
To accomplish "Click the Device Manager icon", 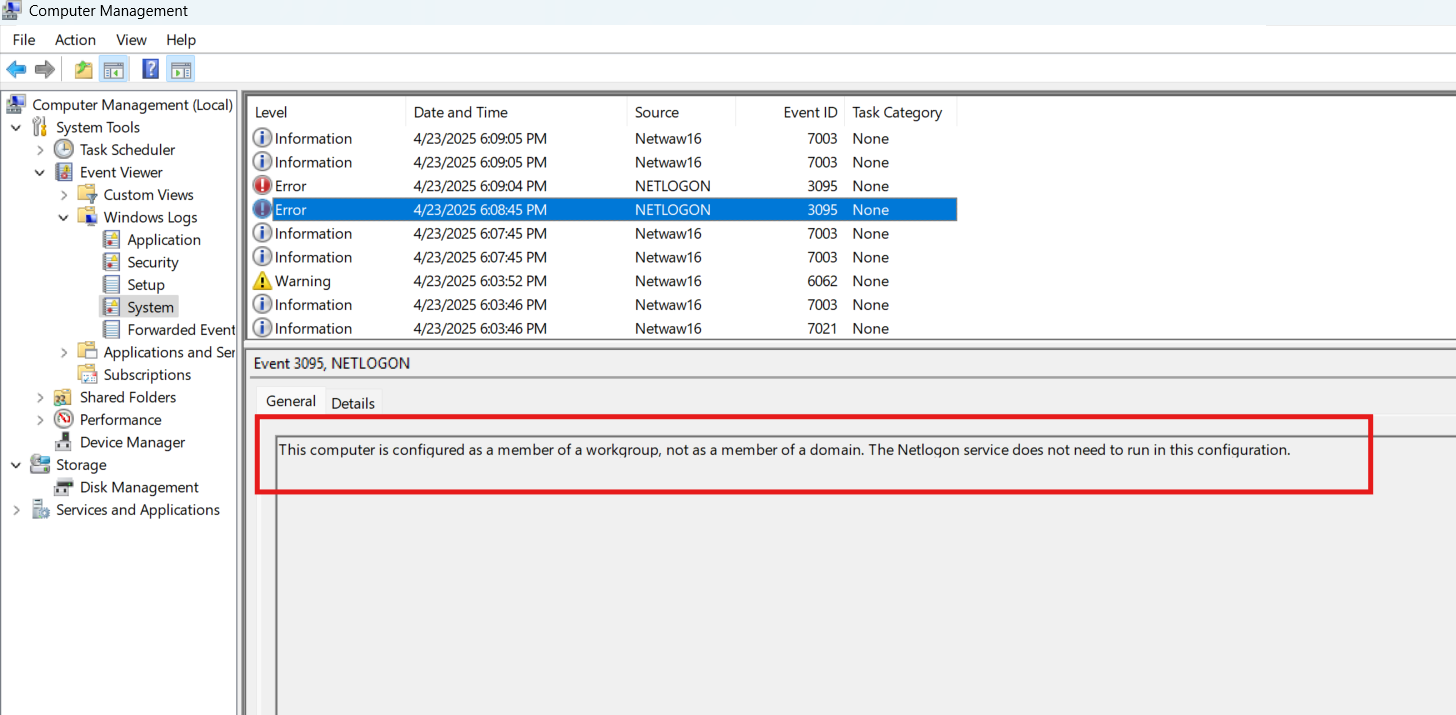I will pyautogui.click(x=64, y=442).
